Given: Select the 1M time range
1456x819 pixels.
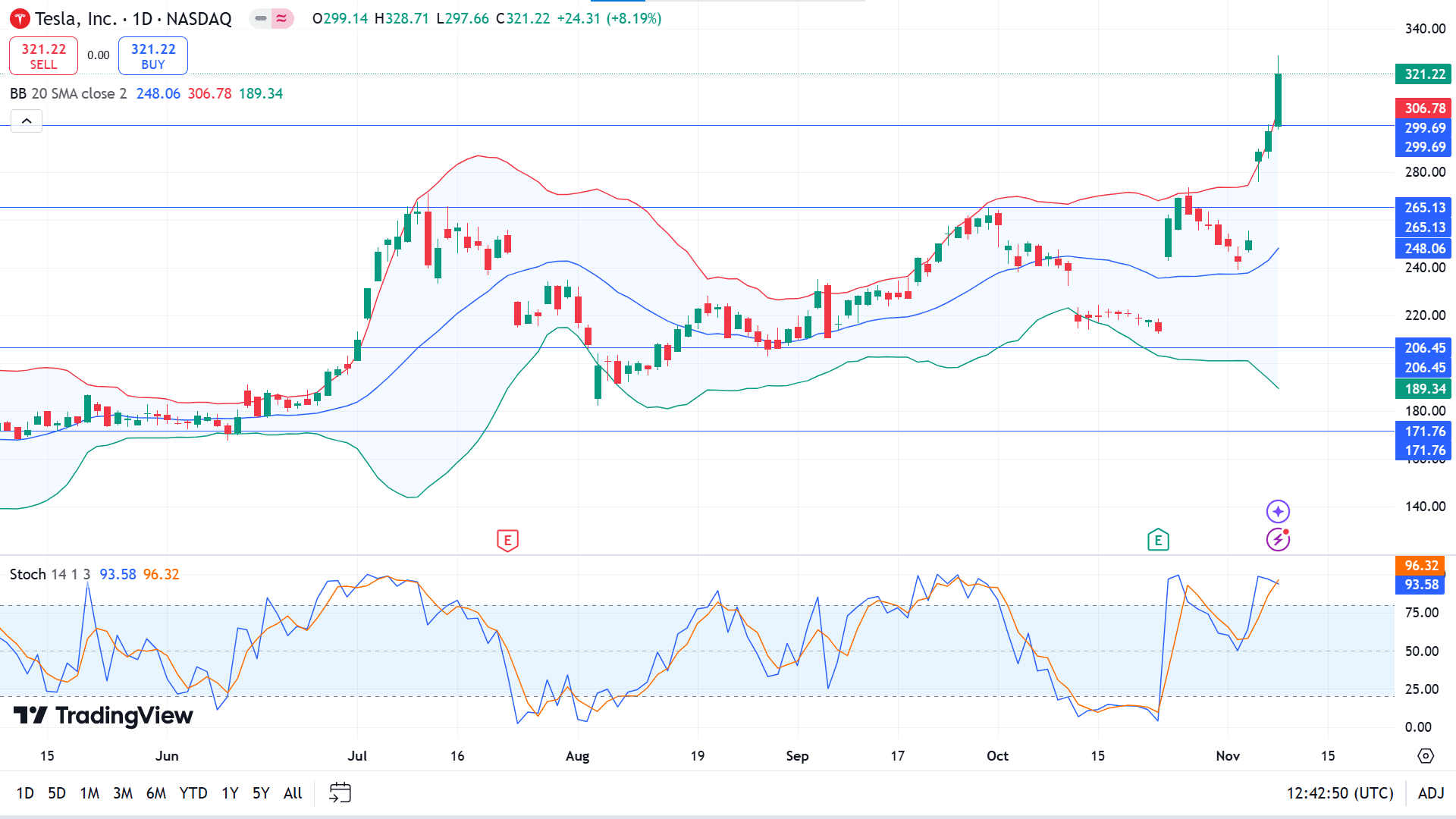Looking at the screenshot, I should click(89, 793).
